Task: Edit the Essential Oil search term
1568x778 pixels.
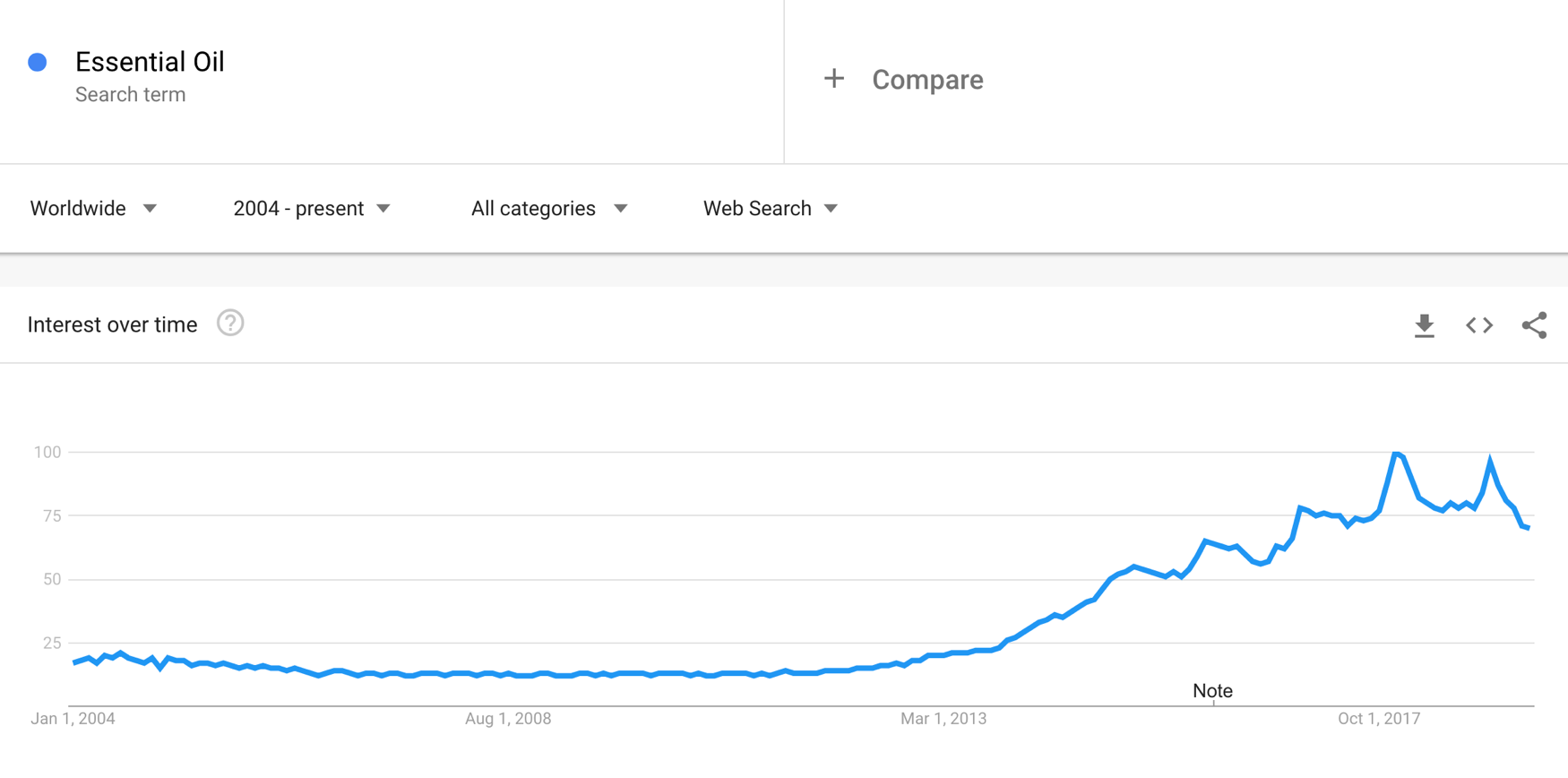Action: pos(150,62)
